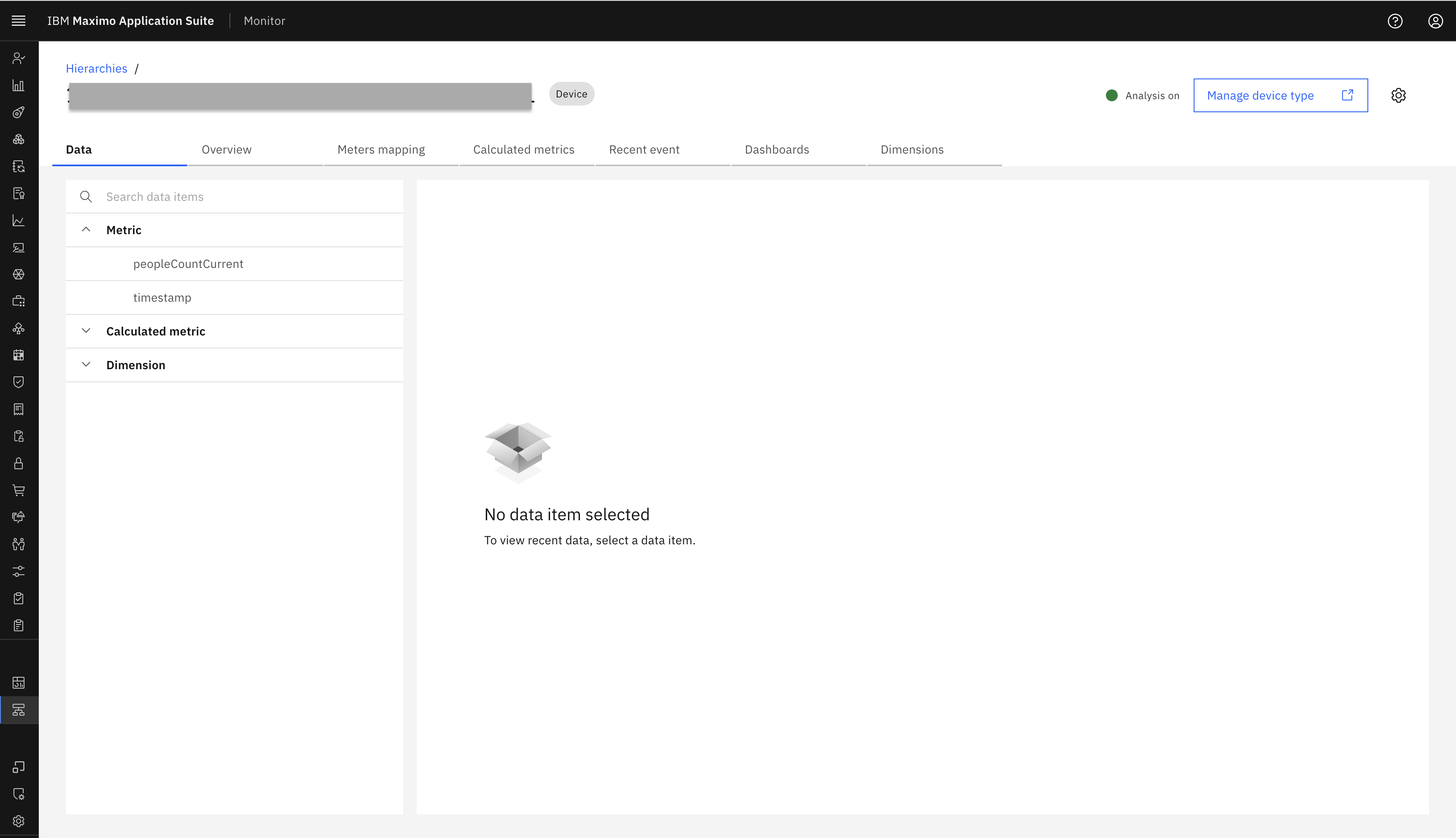
Task: Click the IBM Maximo Application Suite title
Action: (x=131, y=21)
